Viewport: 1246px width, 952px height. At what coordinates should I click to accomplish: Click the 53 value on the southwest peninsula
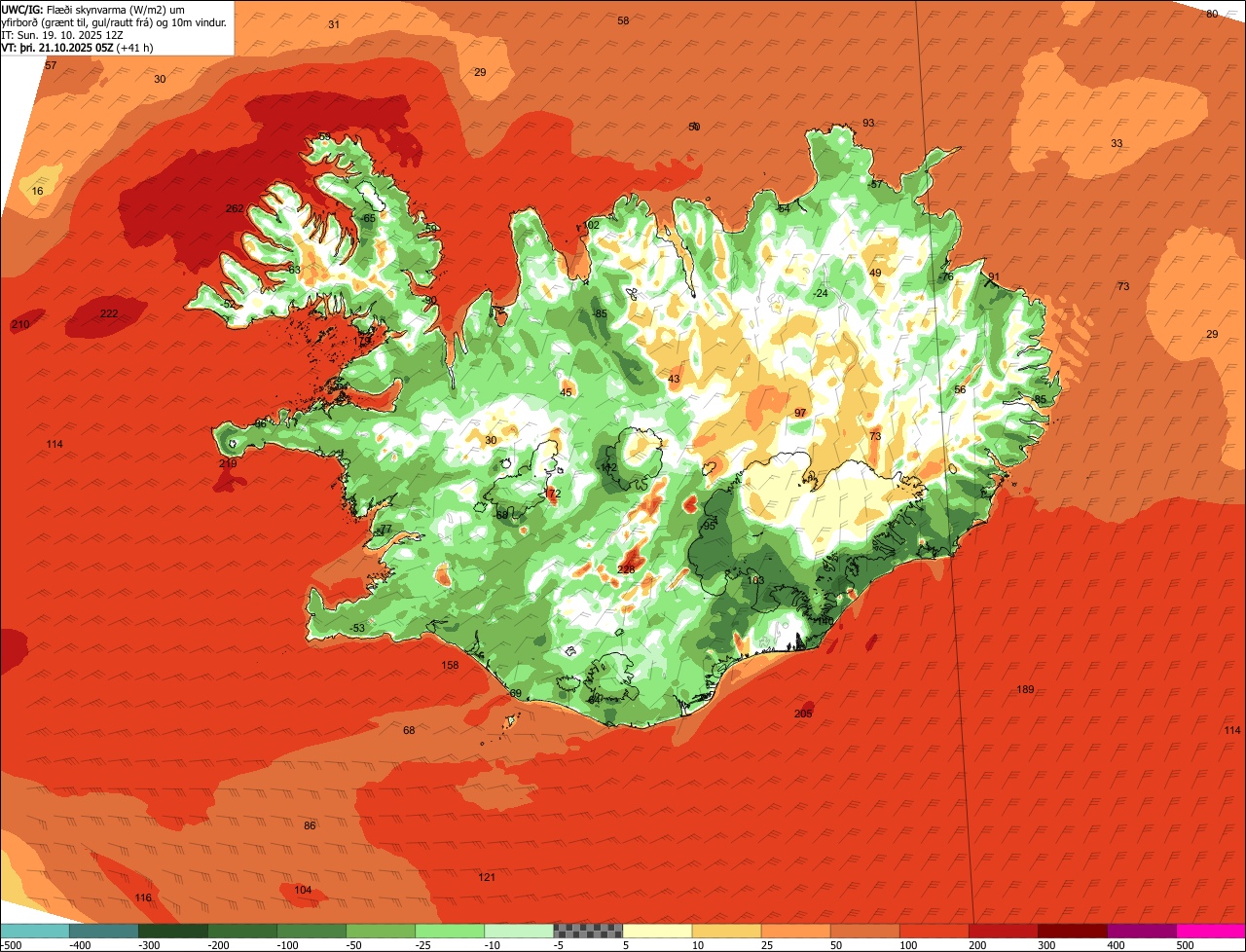point(358,628)
